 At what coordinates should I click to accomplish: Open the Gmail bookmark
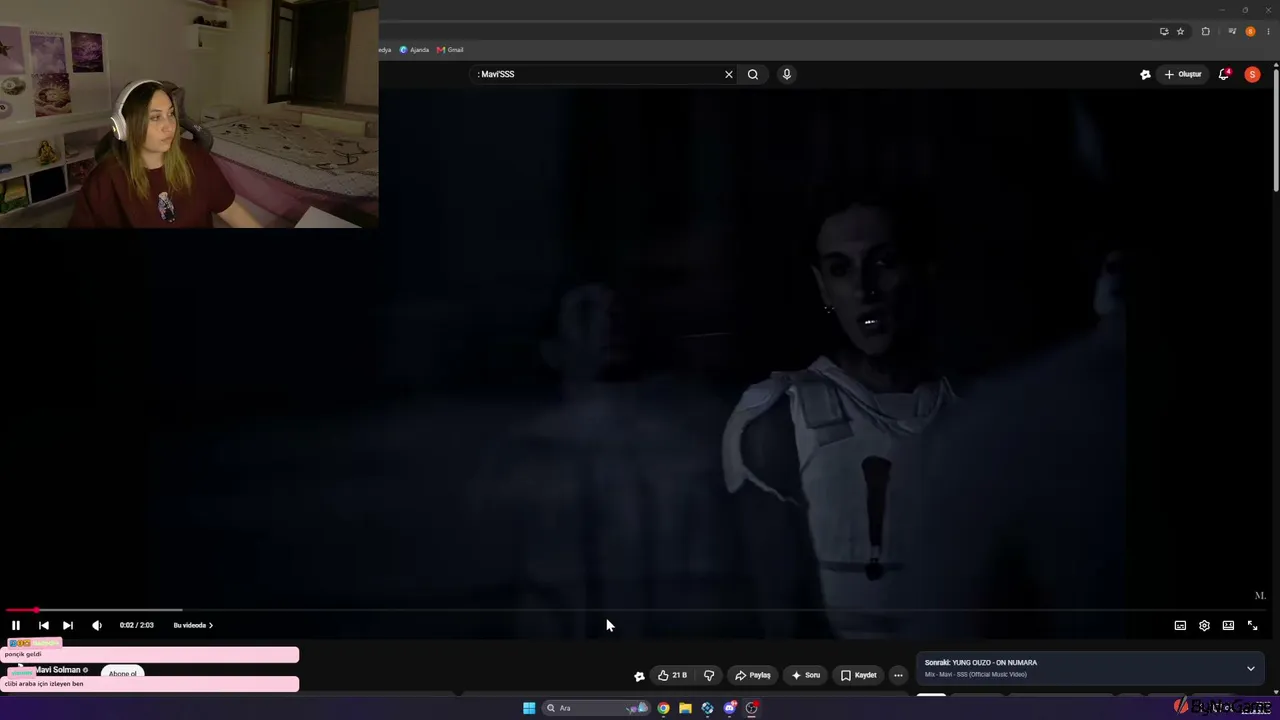(450, 49)
